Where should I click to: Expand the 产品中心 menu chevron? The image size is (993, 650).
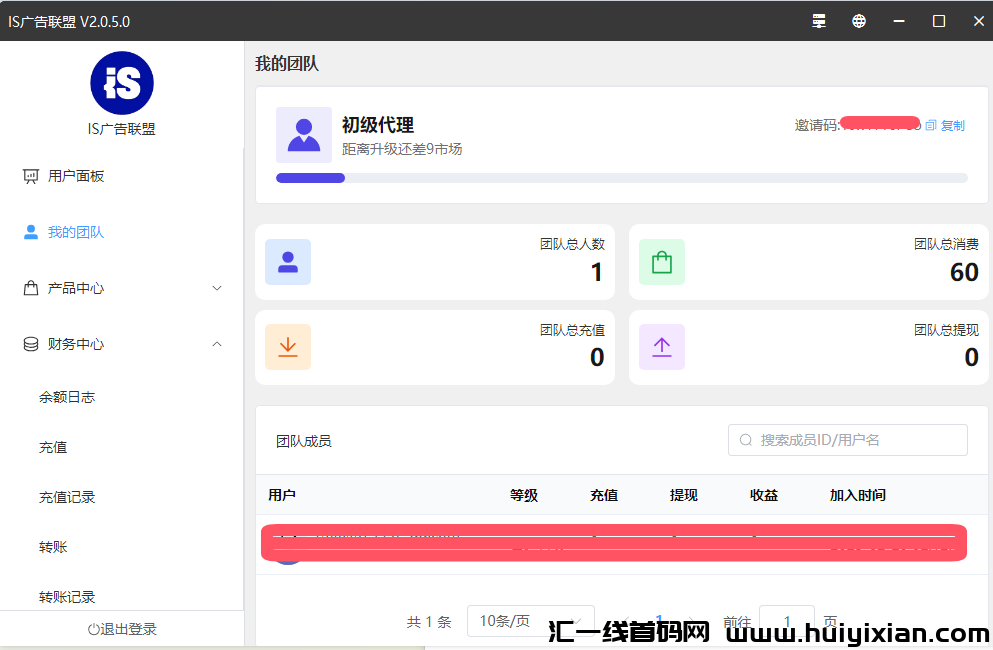click(x=217, y=287)
